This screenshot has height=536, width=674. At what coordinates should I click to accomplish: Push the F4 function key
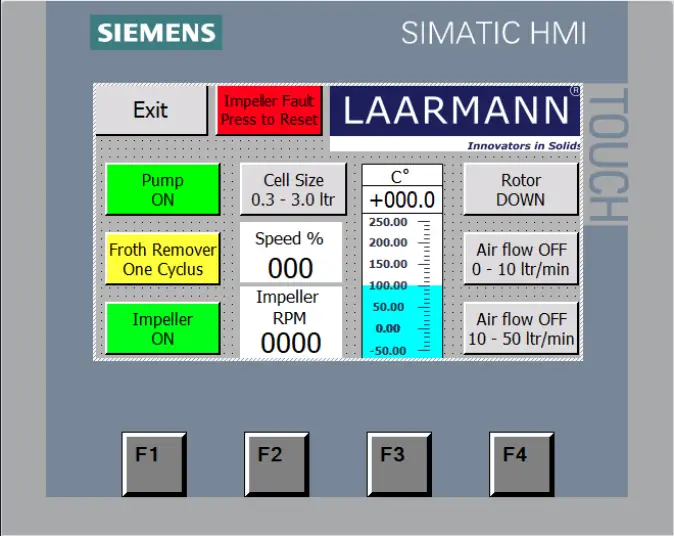click(522, 465)
